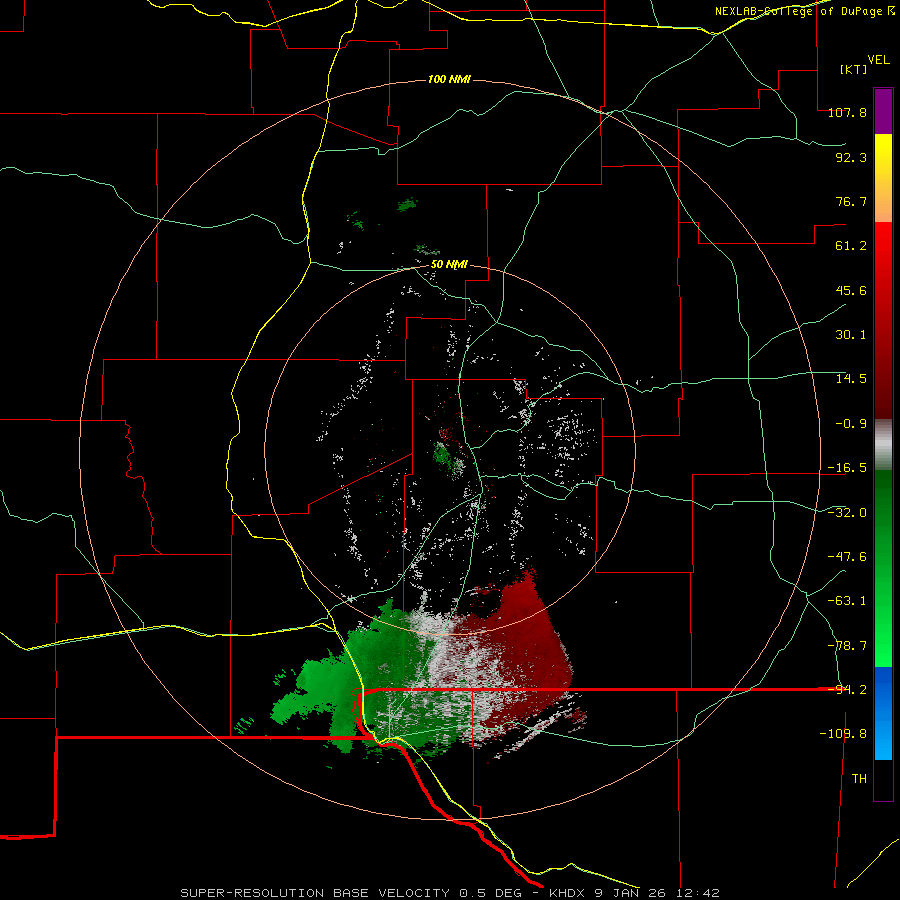
Task: Select the -78.7 velocity scale value
Action: pyautogui.click(x=847, y=646)
